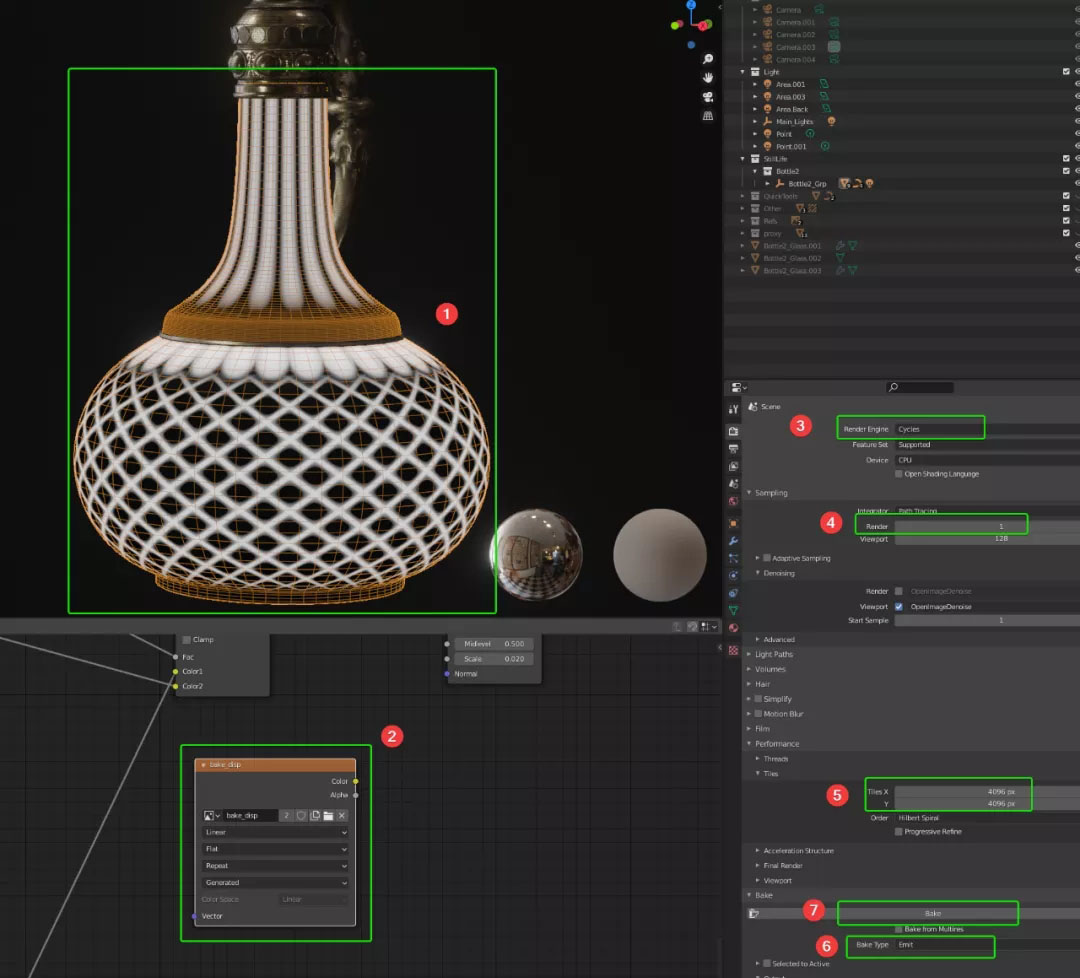The image size is (1080, 978).
Task: Toggle Selected to Active checkbox
Action: (767, 964)
